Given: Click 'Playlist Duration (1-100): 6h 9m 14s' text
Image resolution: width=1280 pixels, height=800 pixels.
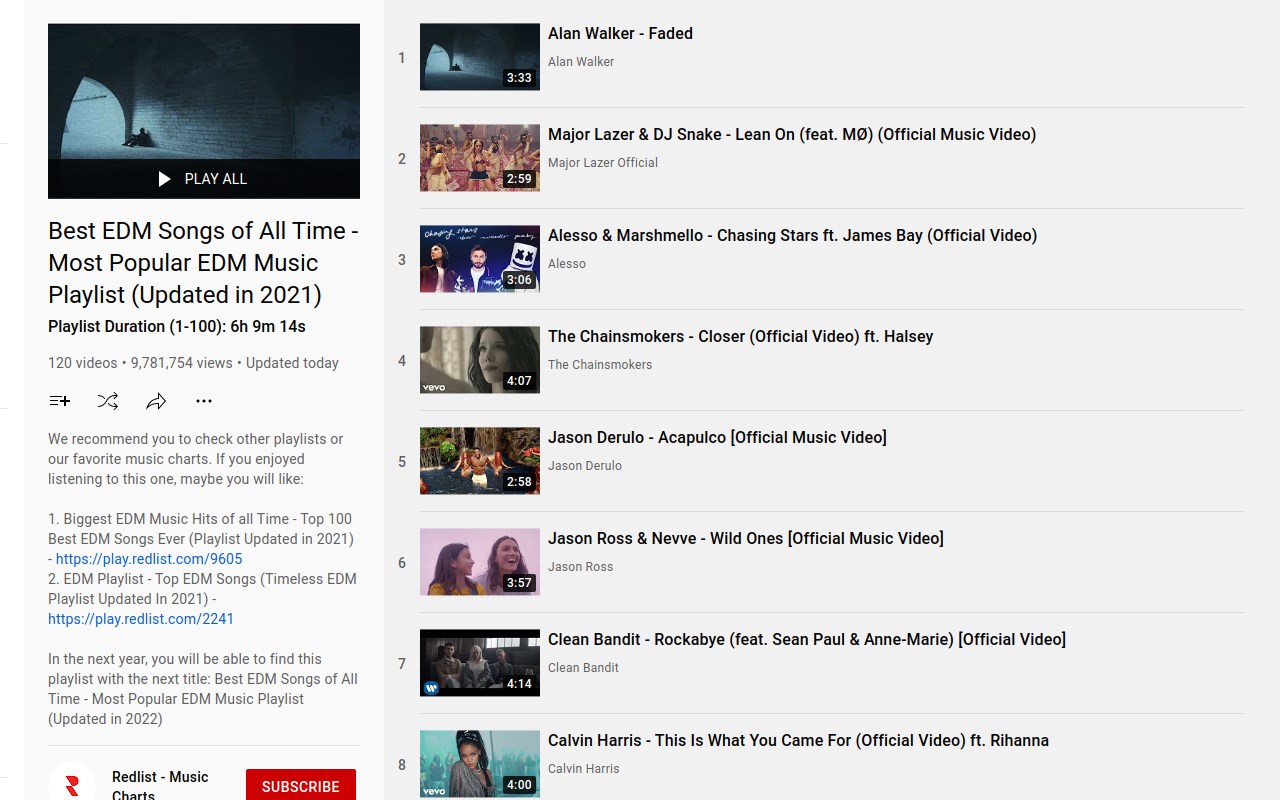Looking at the screenshot, I should [x=177, y=326].
